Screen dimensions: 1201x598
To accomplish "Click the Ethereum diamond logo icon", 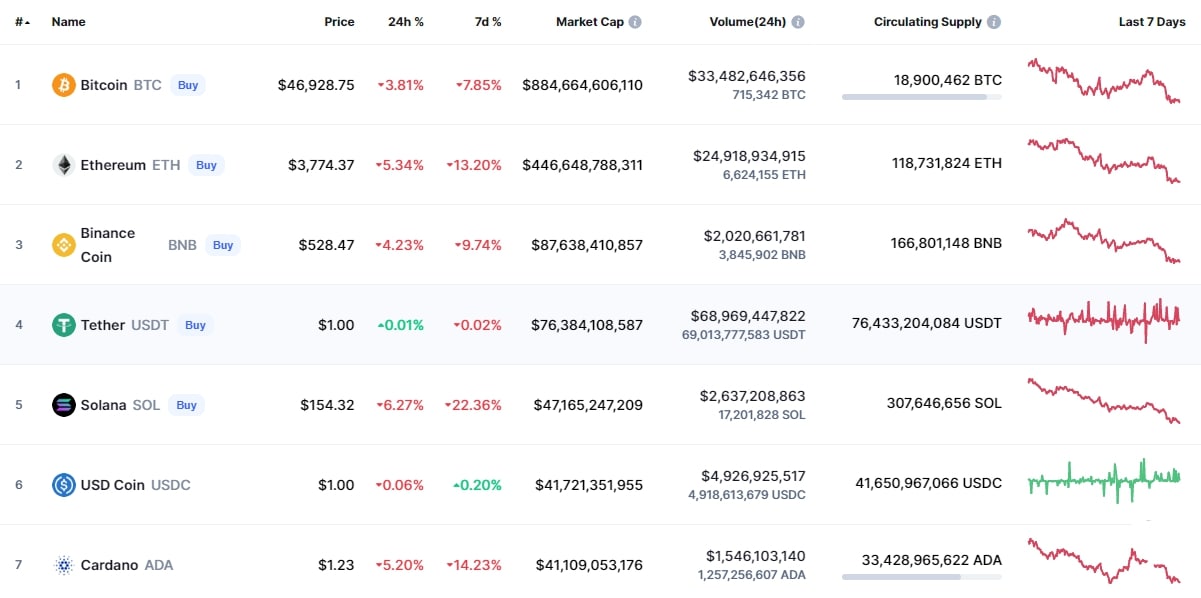I will [64, 165].
